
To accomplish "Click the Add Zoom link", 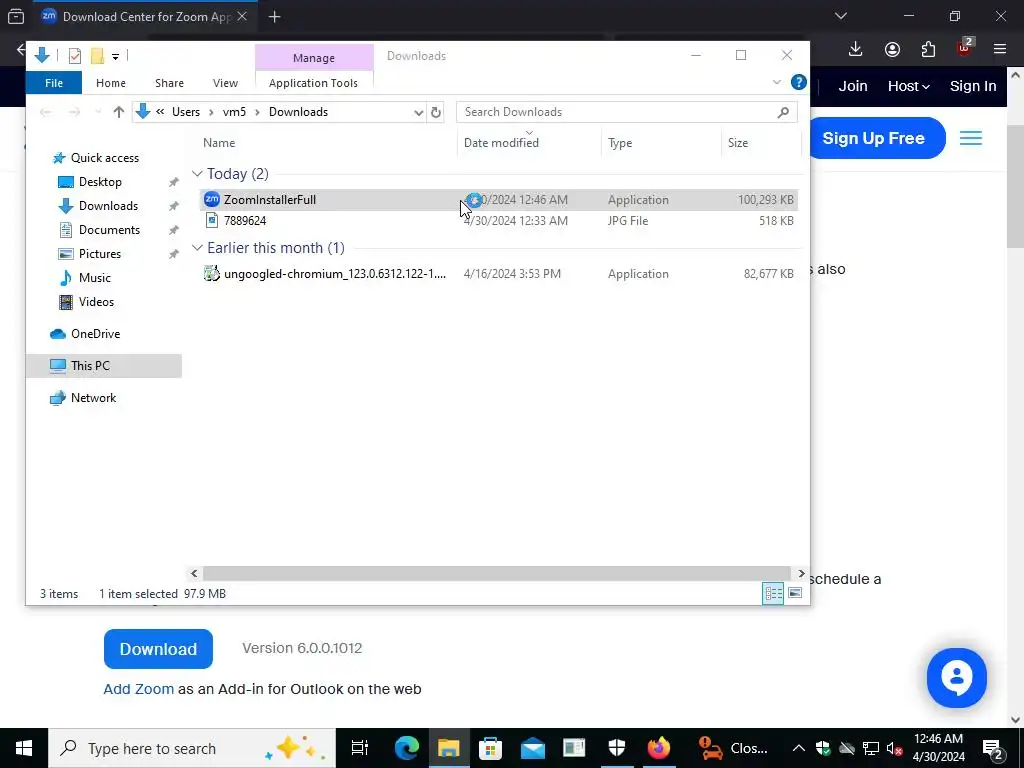I will coord(138,689).
